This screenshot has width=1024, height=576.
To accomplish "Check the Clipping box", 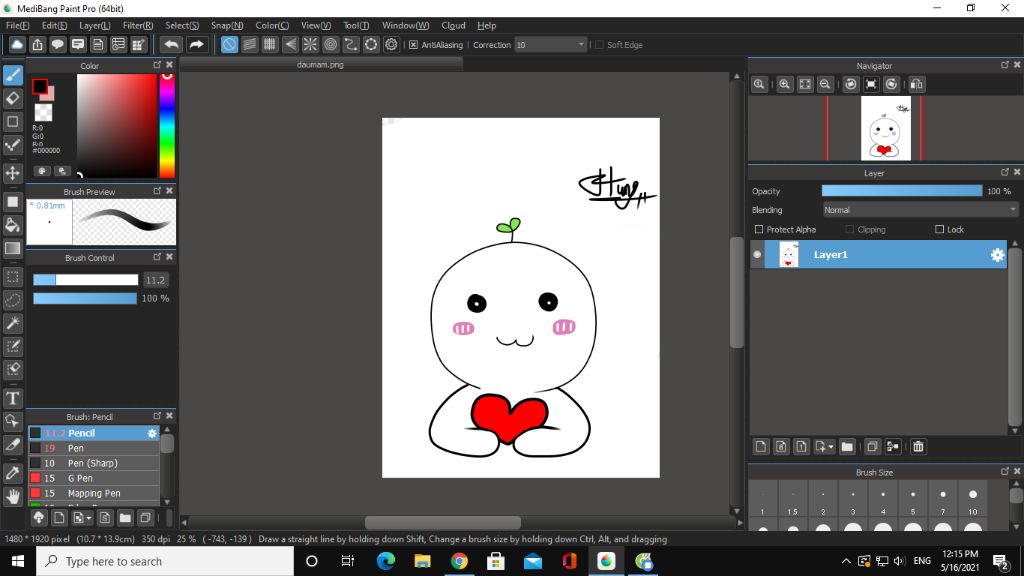I will tap(850, 229).
